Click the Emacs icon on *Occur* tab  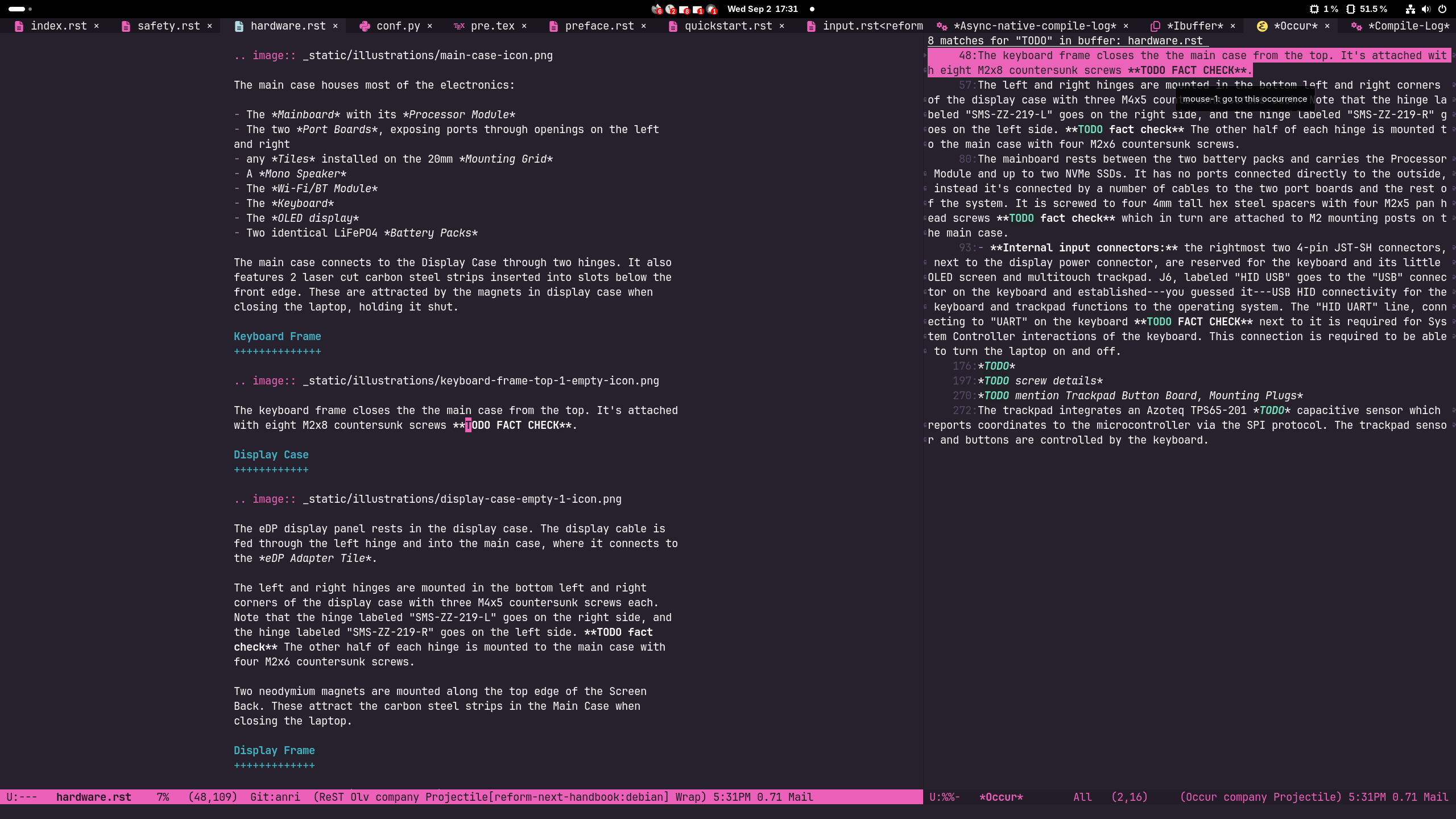click(x=1262, y=26)
